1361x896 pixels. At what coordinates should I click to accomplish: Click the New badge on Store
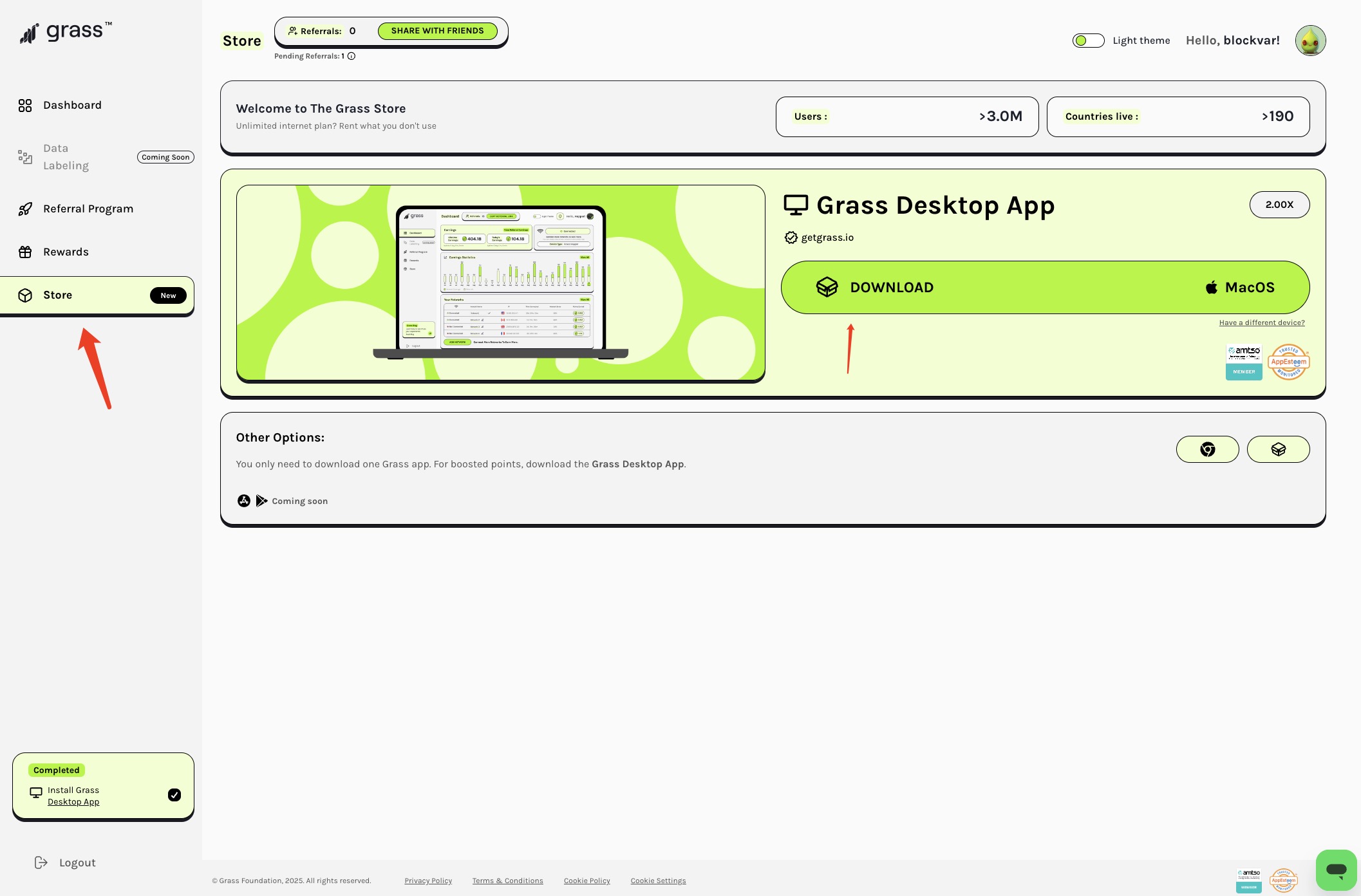[x=168, y=295]
